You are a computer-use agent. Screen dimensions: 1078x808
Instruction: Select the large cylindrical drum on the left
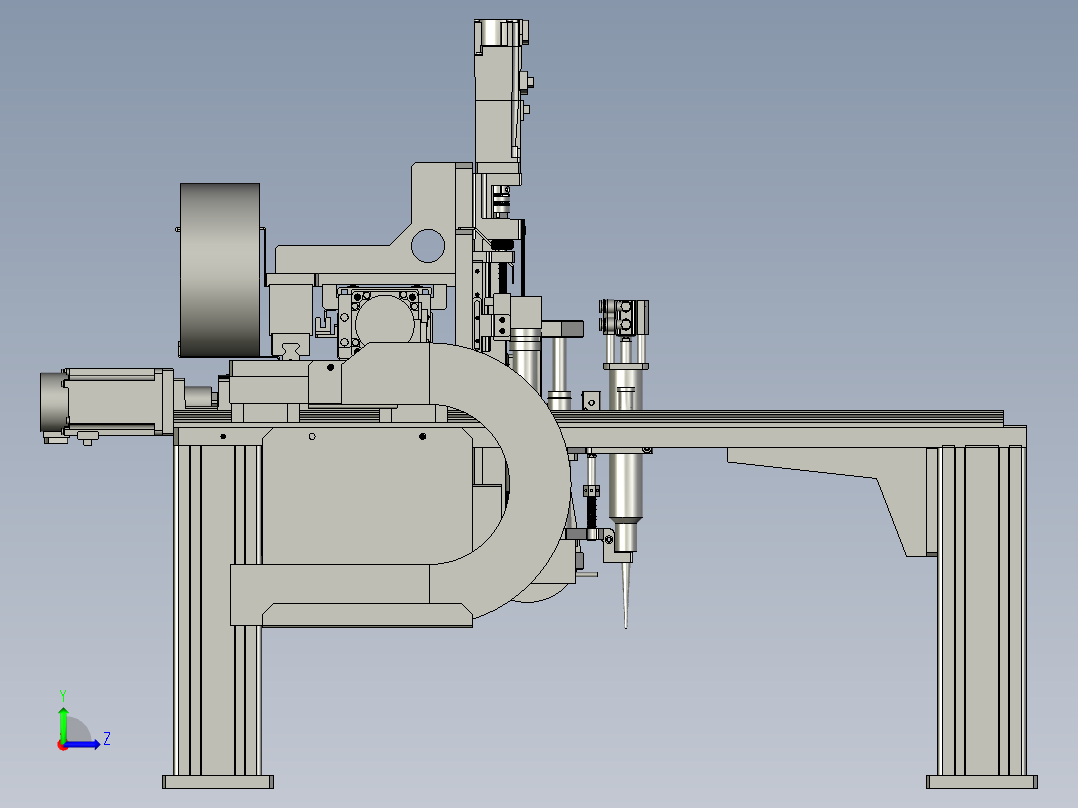[x=220, y=270]
